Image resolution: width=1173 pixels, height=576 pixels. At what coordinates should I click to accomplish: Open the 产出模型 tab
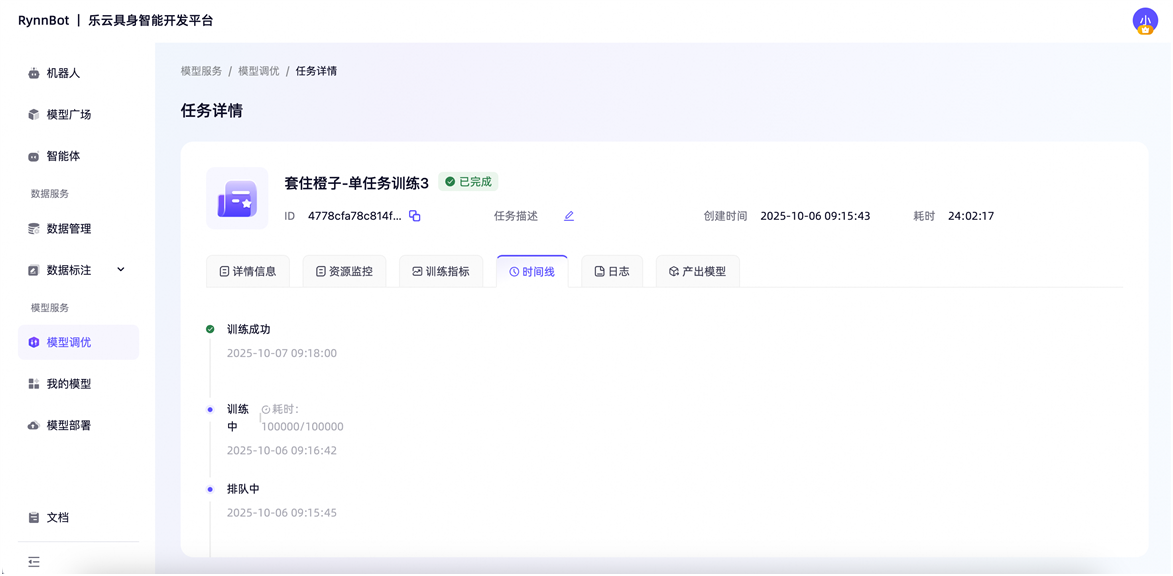[698, 272]
